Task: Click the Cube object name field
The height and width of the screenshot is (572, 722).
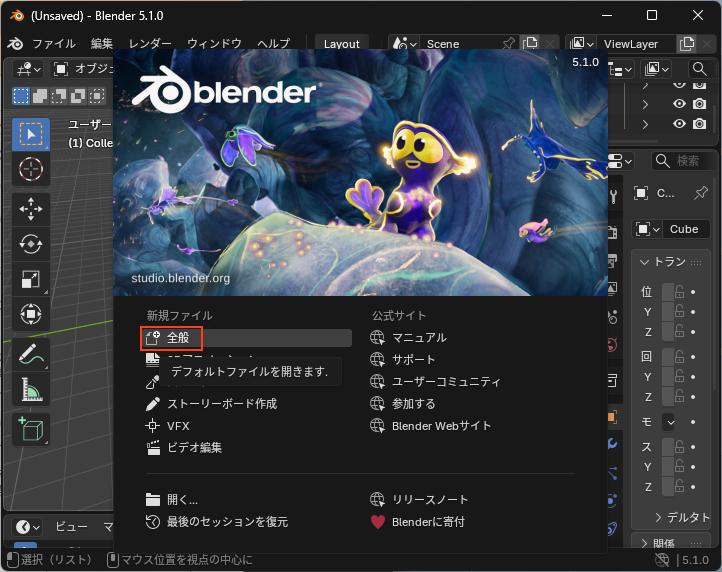Action: [x=686, y=229]
